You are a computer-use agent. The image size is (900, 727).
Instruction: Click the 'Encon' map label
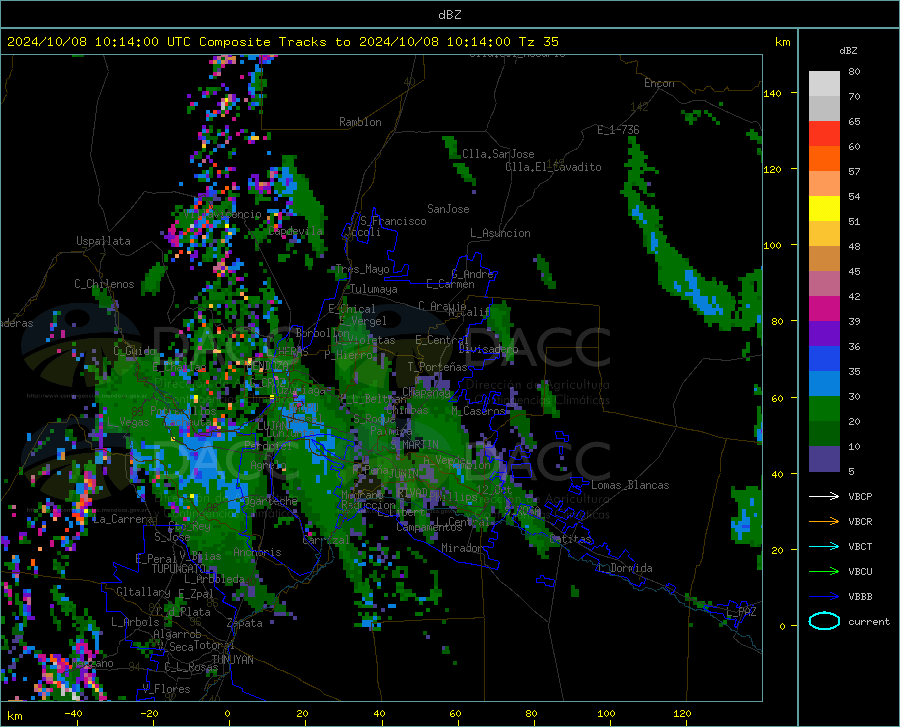click(x=659, y=83)
